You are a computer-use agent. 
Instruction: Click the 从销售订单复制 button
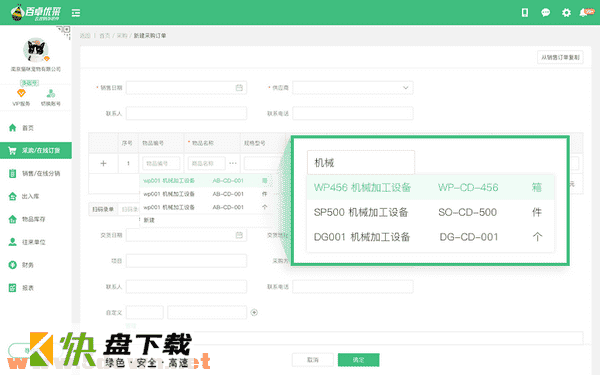(x=560, y=57)
